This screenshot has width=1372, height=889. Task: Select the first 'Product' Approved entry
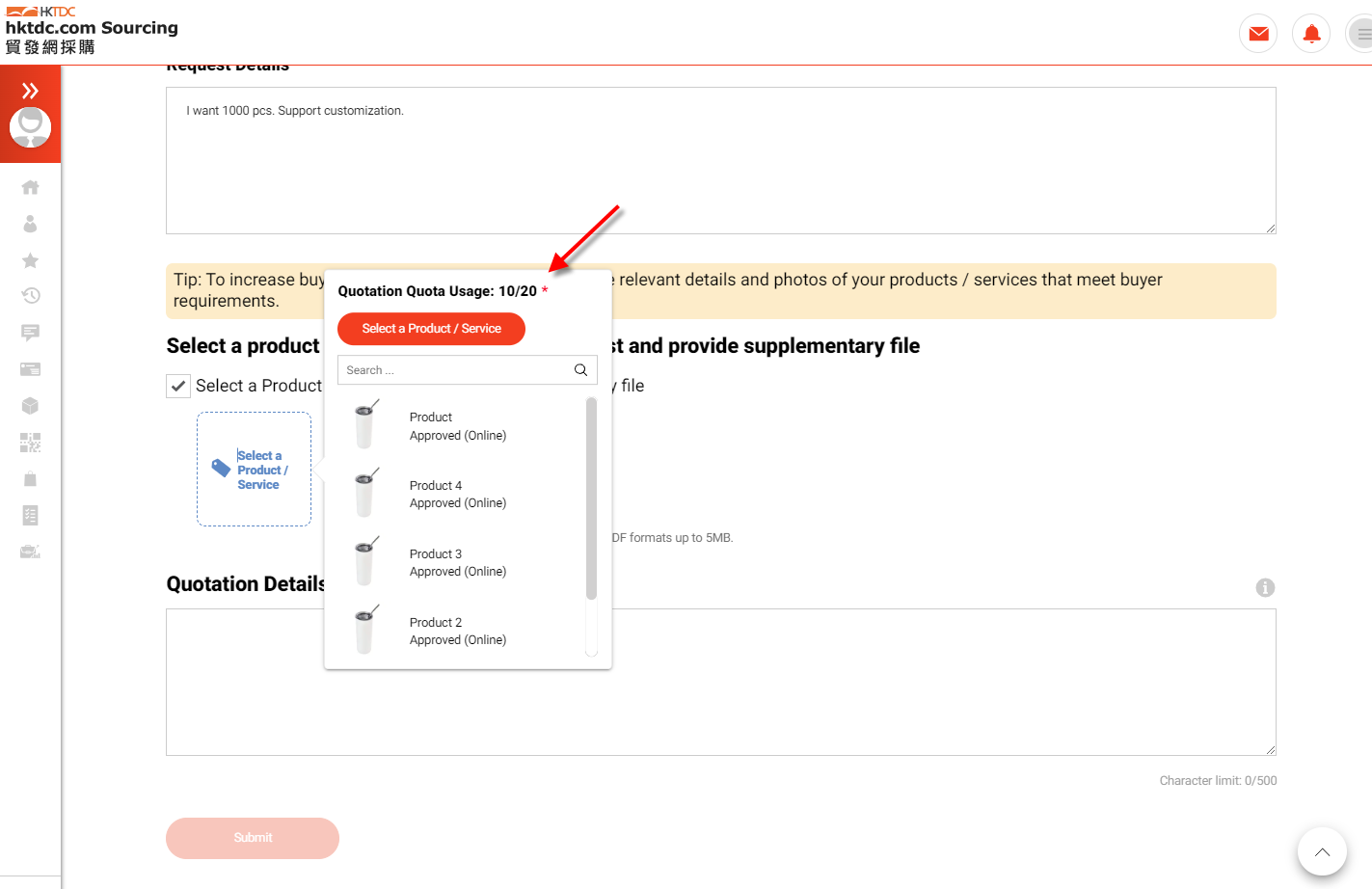(x=458, y=426)
